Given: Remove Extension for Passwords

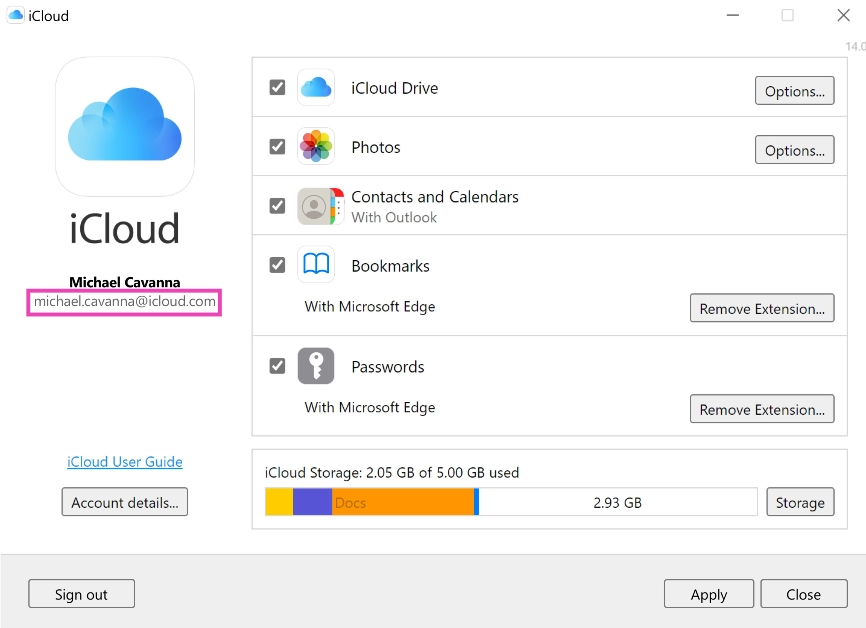Looking at the screenshot, I should [x=762, y=409].
